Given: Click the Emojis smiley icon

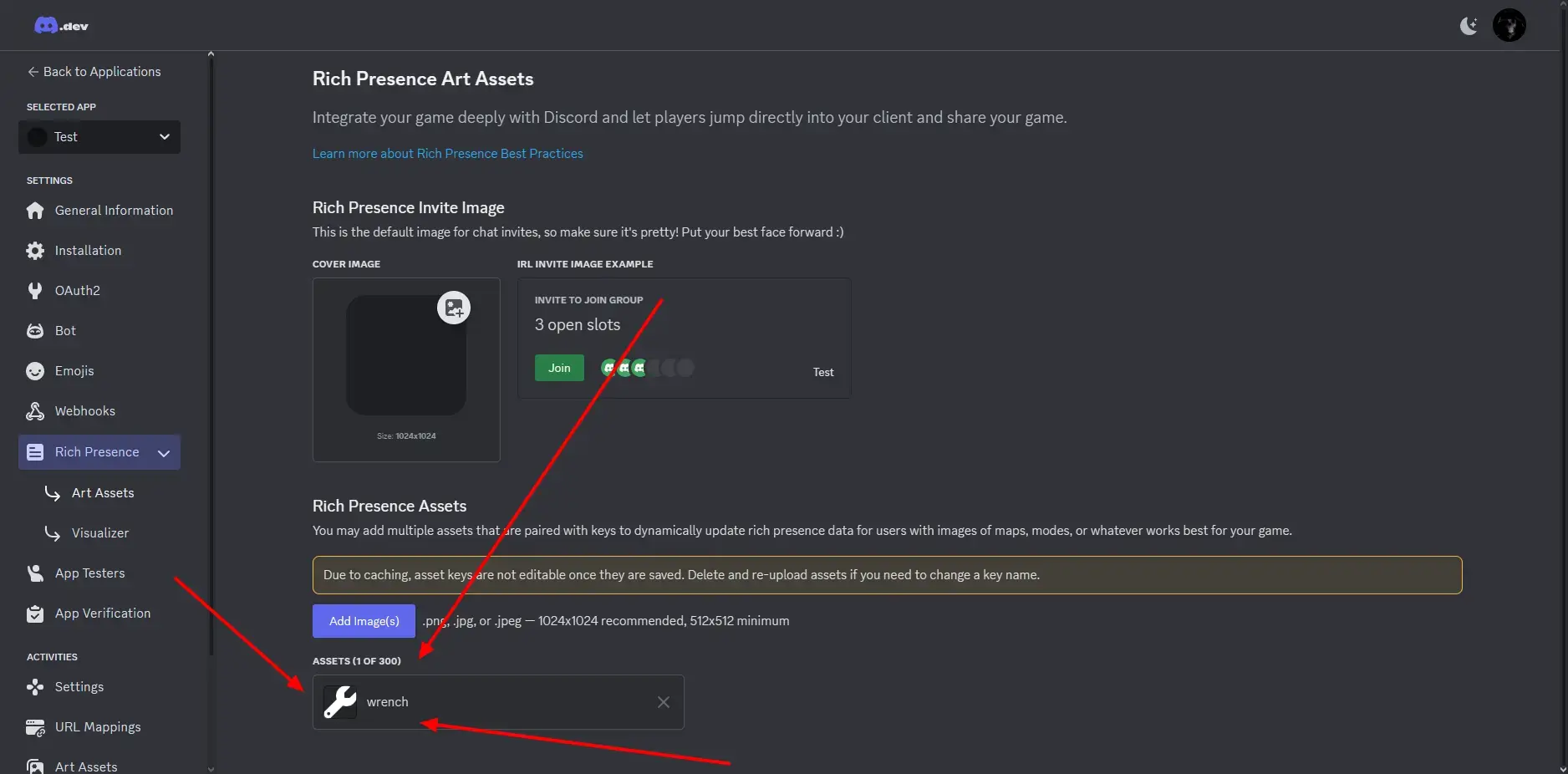Looking at the screenshot, I should (x=35, y=371).
